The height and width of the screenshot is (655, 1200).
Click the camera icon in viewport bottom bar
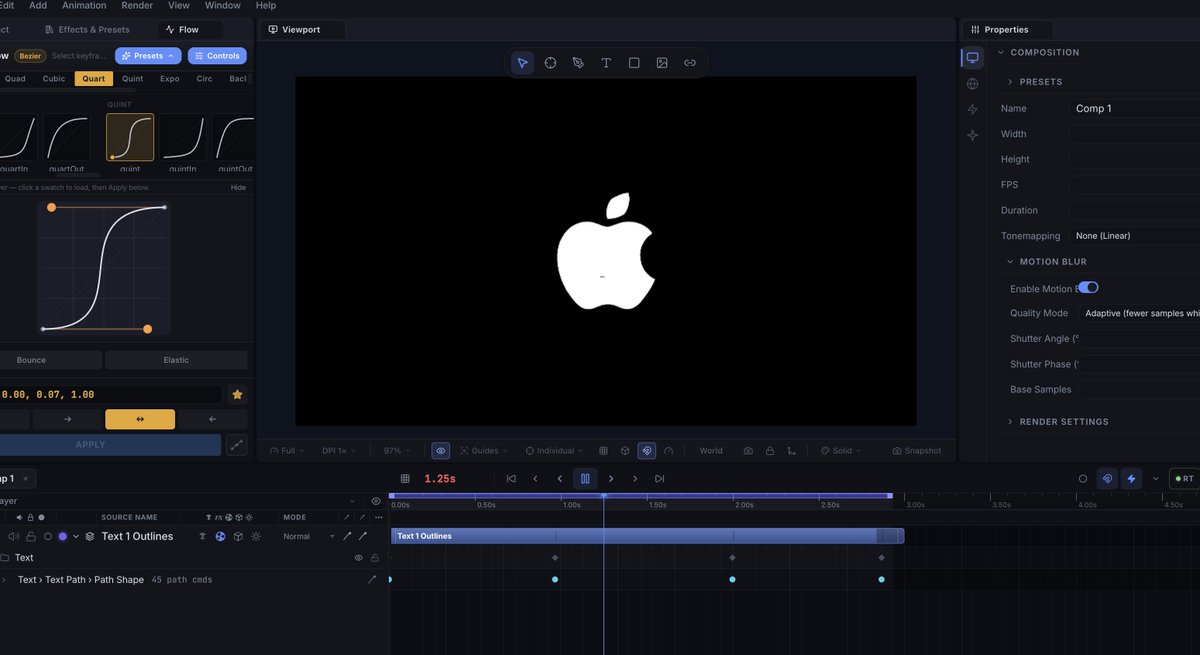(x=748, y=451)
